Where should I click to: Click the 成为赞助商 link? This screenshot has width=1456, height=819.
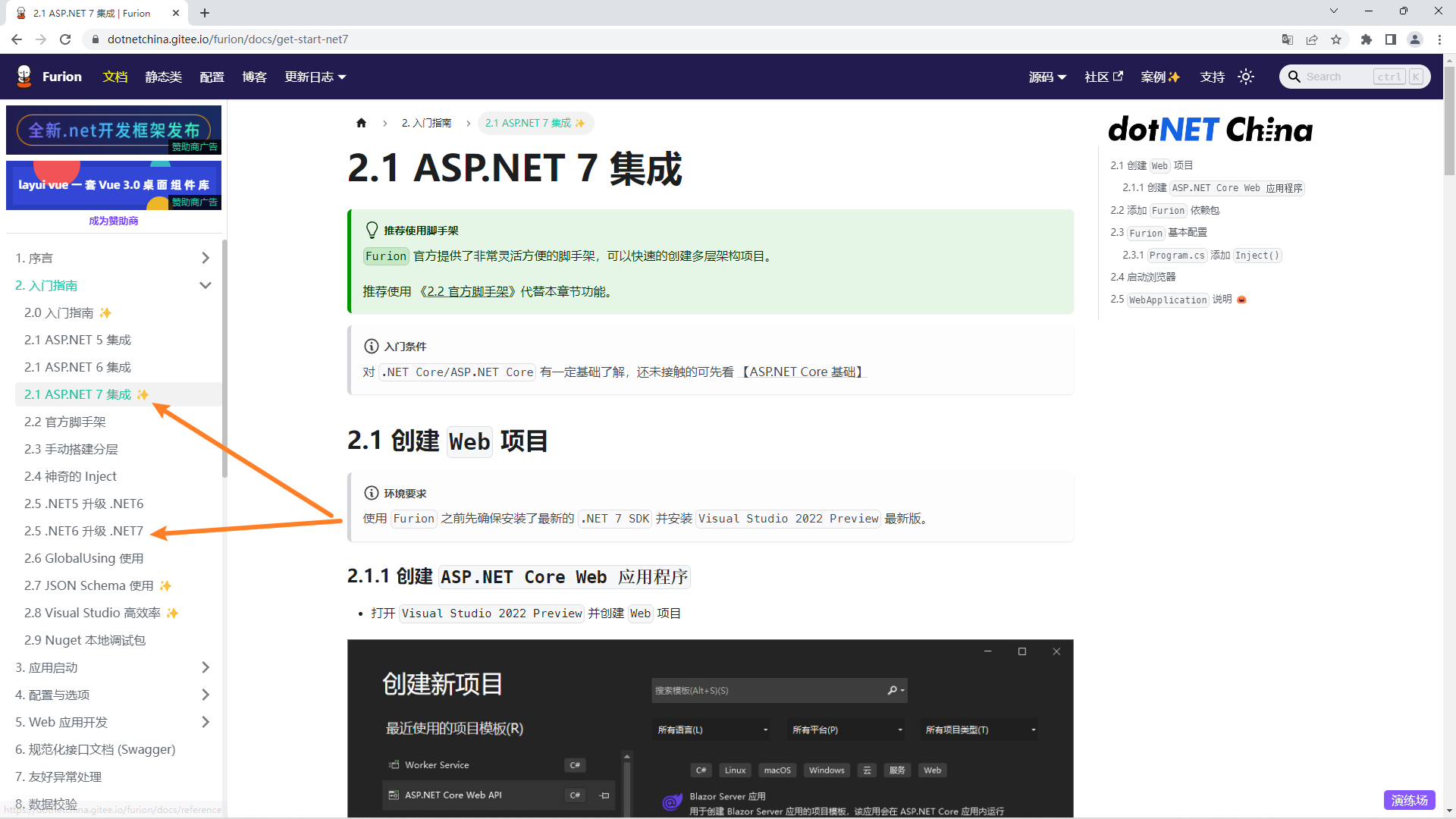114,221
